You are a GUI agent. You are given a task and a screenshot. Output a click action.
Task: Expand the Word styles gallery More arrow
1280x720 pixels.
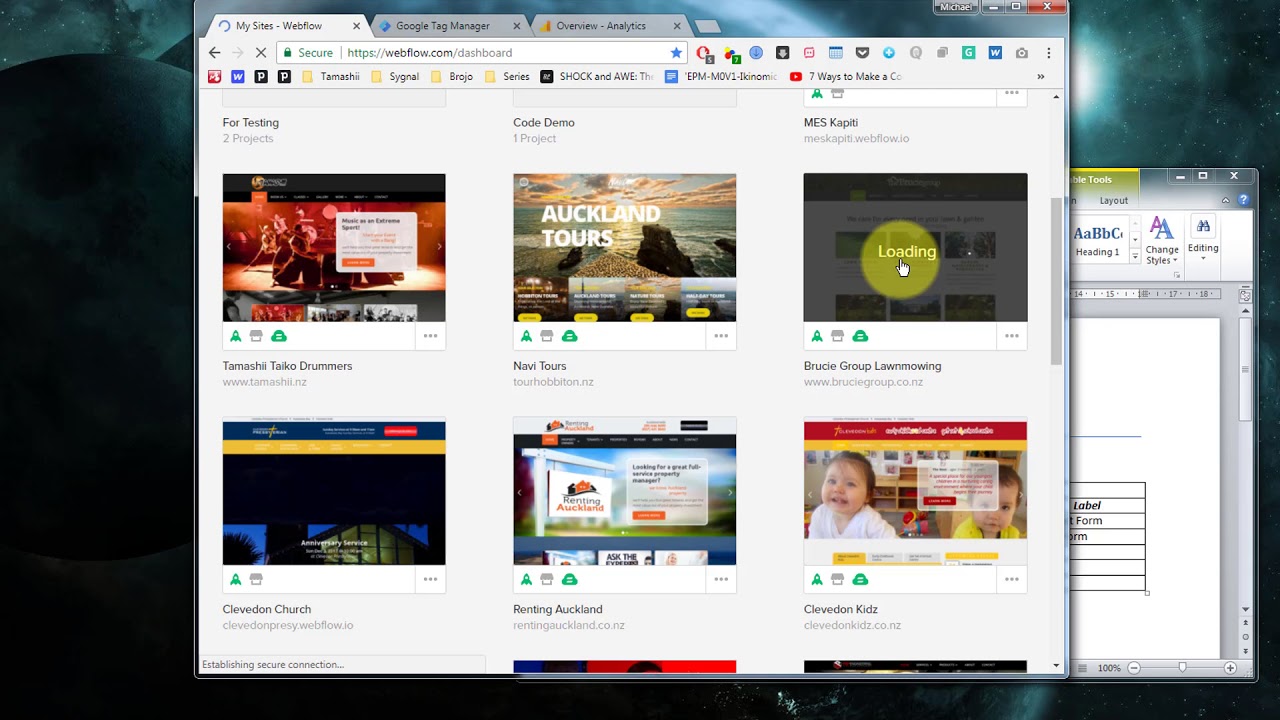tap(1135, 256)
